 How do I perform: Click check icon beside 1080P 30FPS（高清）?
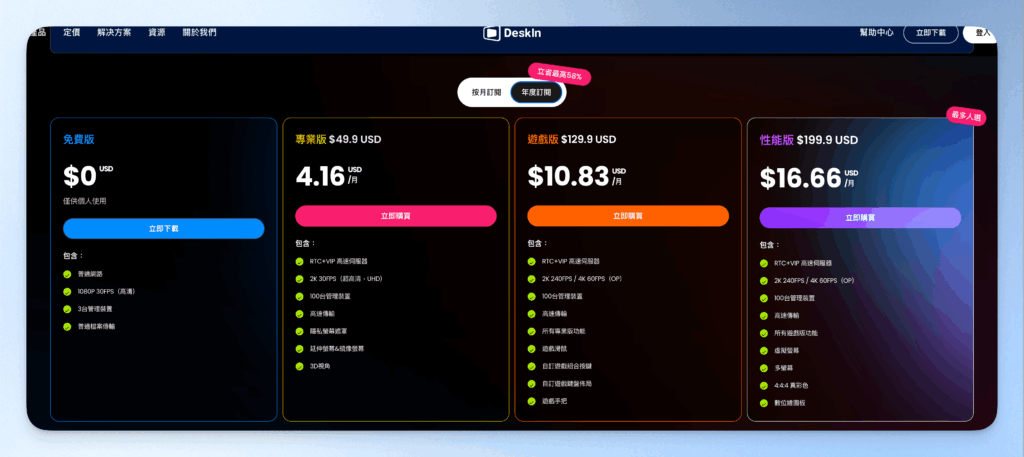pyautogui.click(x=67, y=292)
